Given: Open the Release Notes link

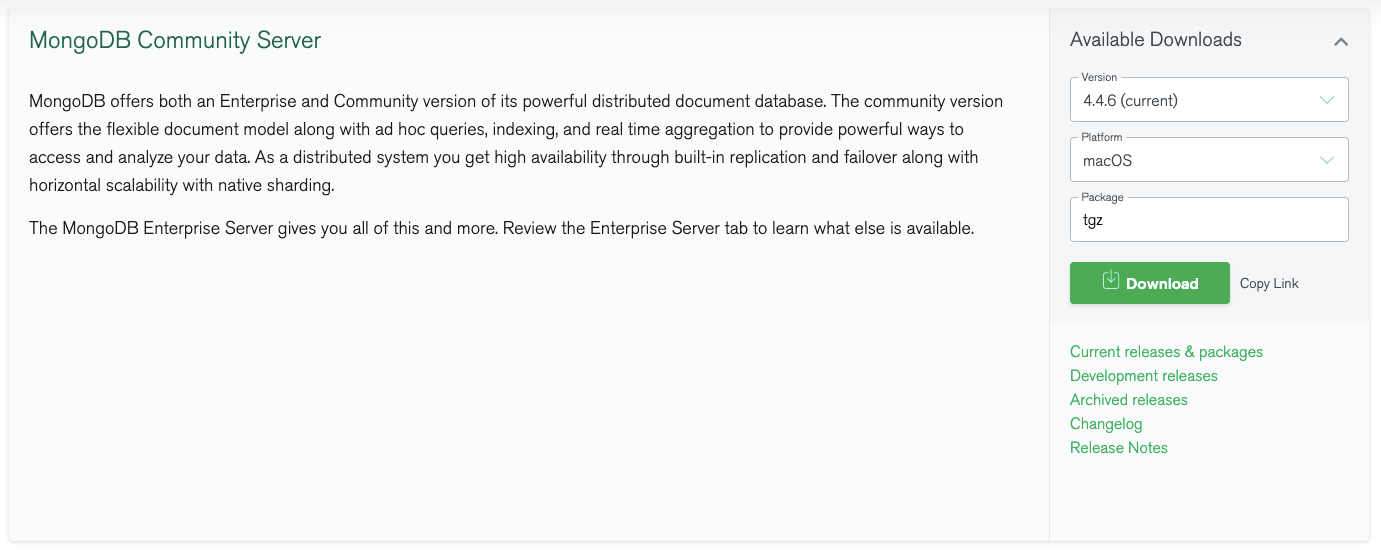Looking at the screenshot, I should pos(1118,448).
